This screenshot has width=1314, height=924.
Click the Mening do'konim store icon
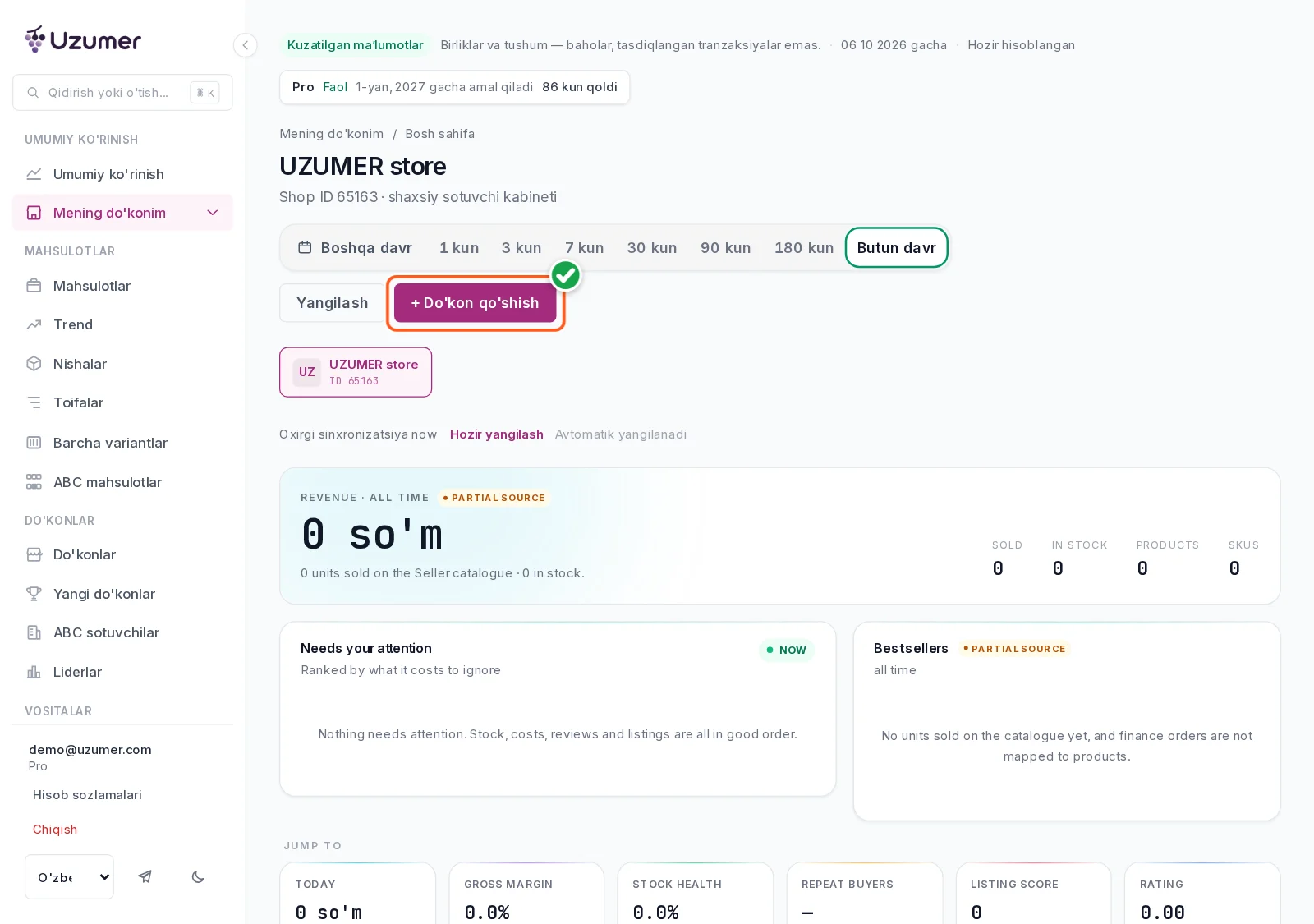(34, 213)
